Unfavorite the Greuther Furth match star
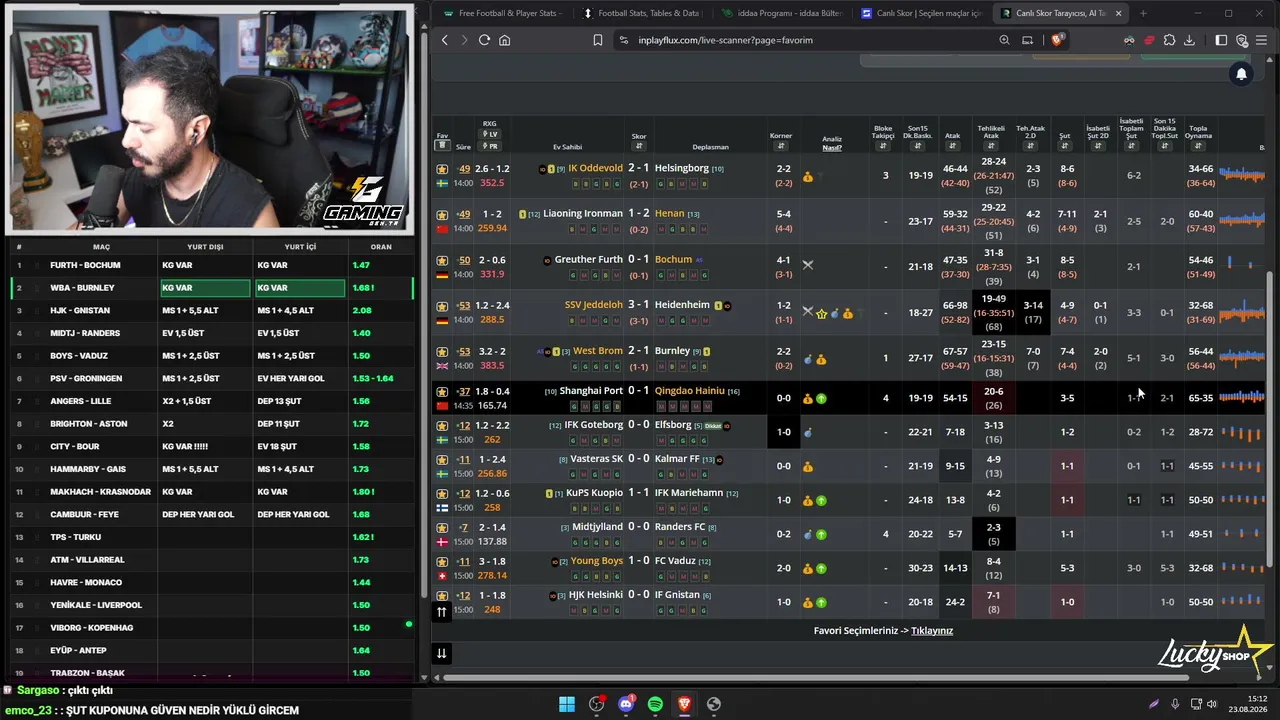 [x=442, y=260]
